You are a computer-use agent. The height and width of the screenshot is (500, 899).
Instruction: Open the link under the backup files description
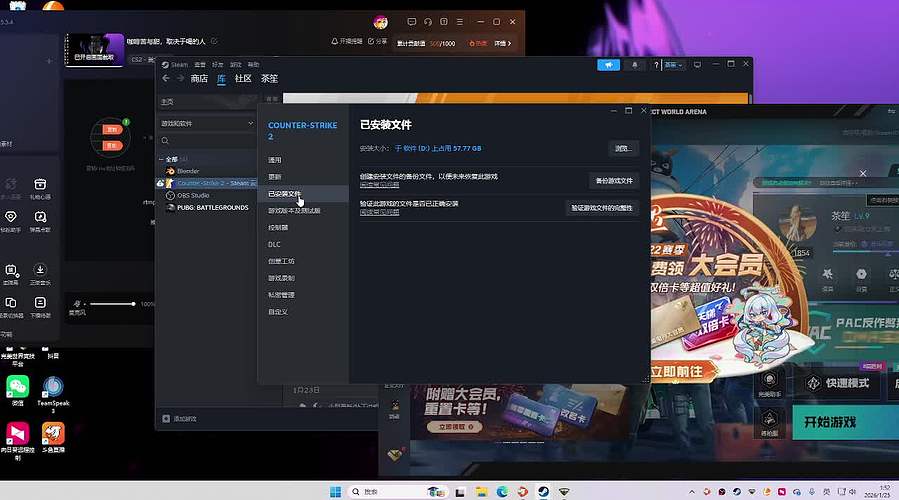coord(380,185)
